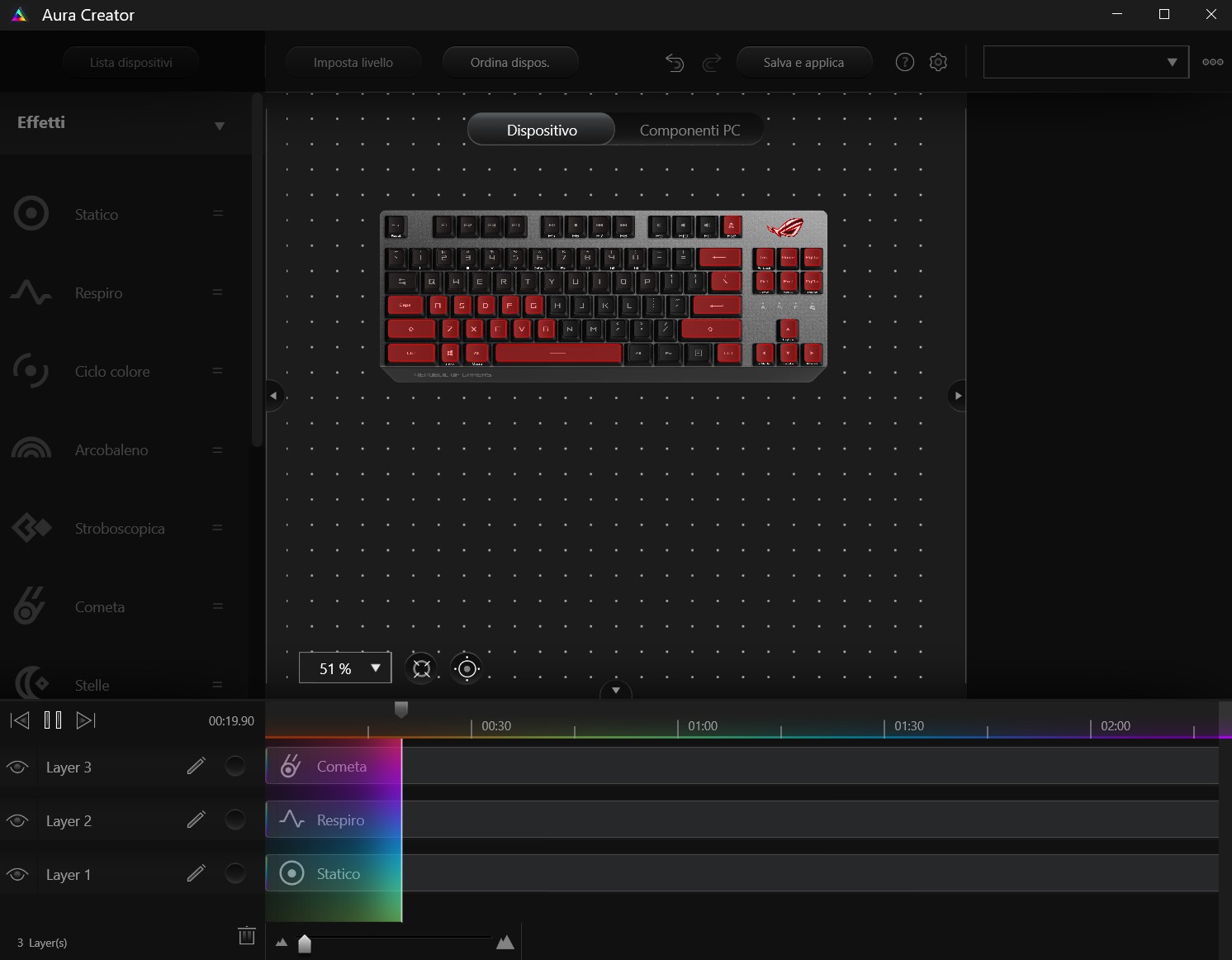
Task: Click the Statico row drag handle
Action: click(x=218, y=213)
